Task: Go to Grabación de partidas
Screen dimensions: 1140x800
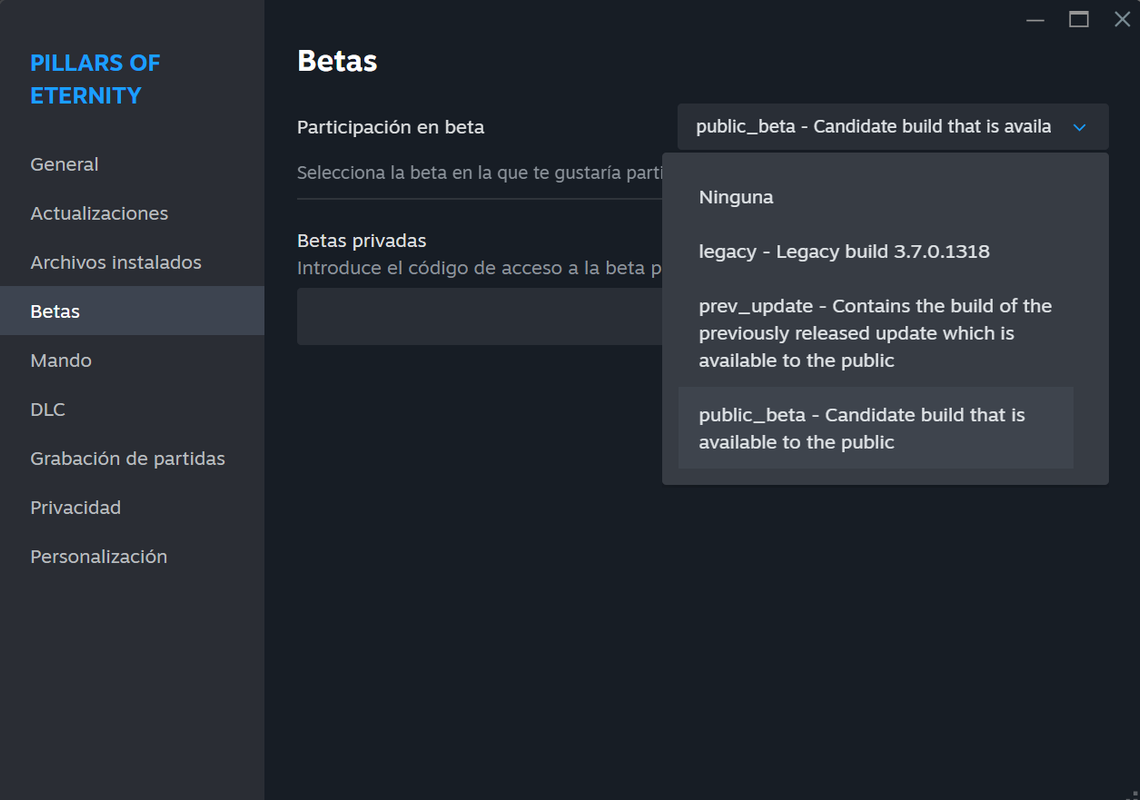Action: 128,458
